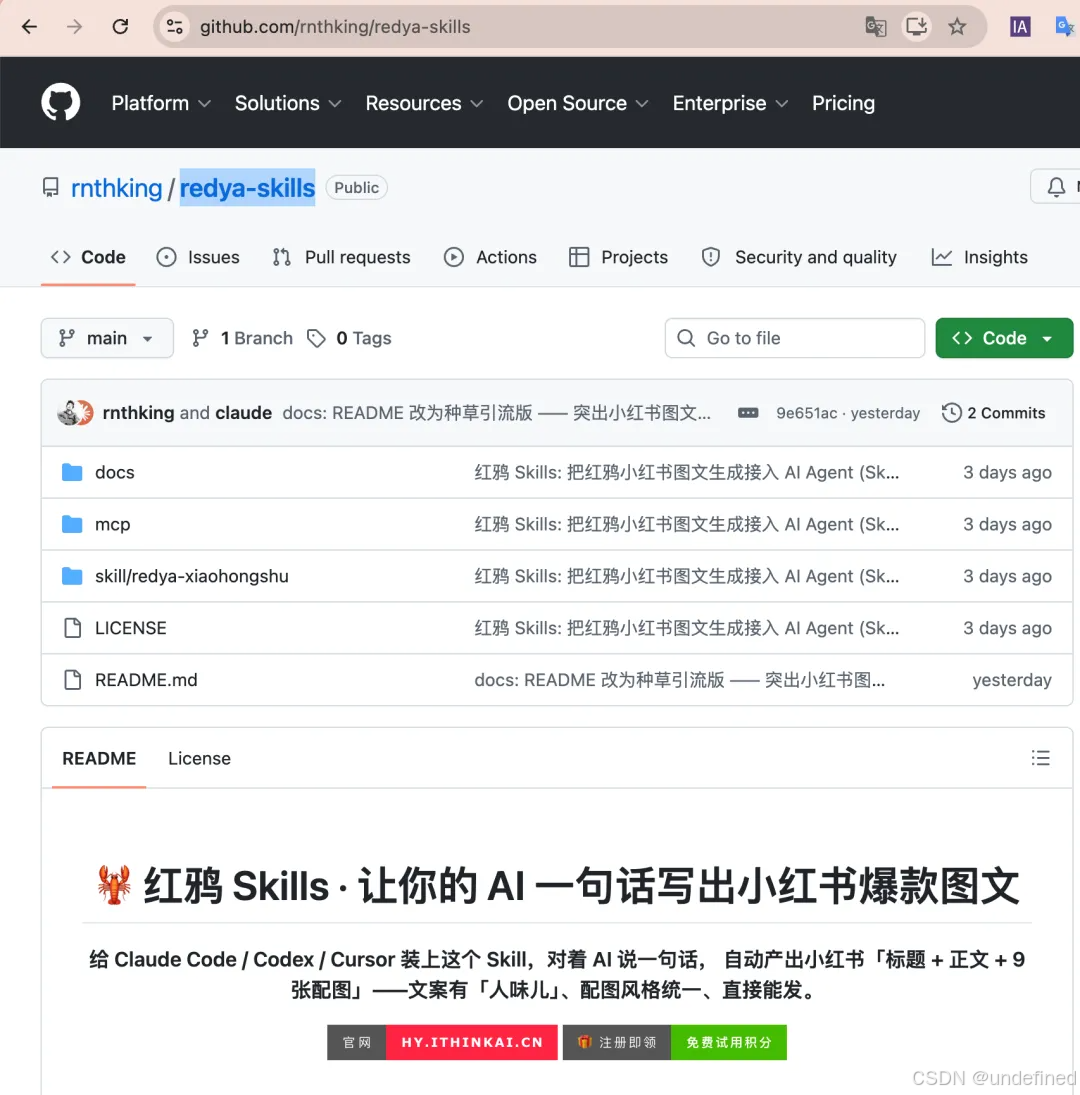Switch to the Issues tab
This screenshot has height=1095, width=1080.
coord(198,257)
